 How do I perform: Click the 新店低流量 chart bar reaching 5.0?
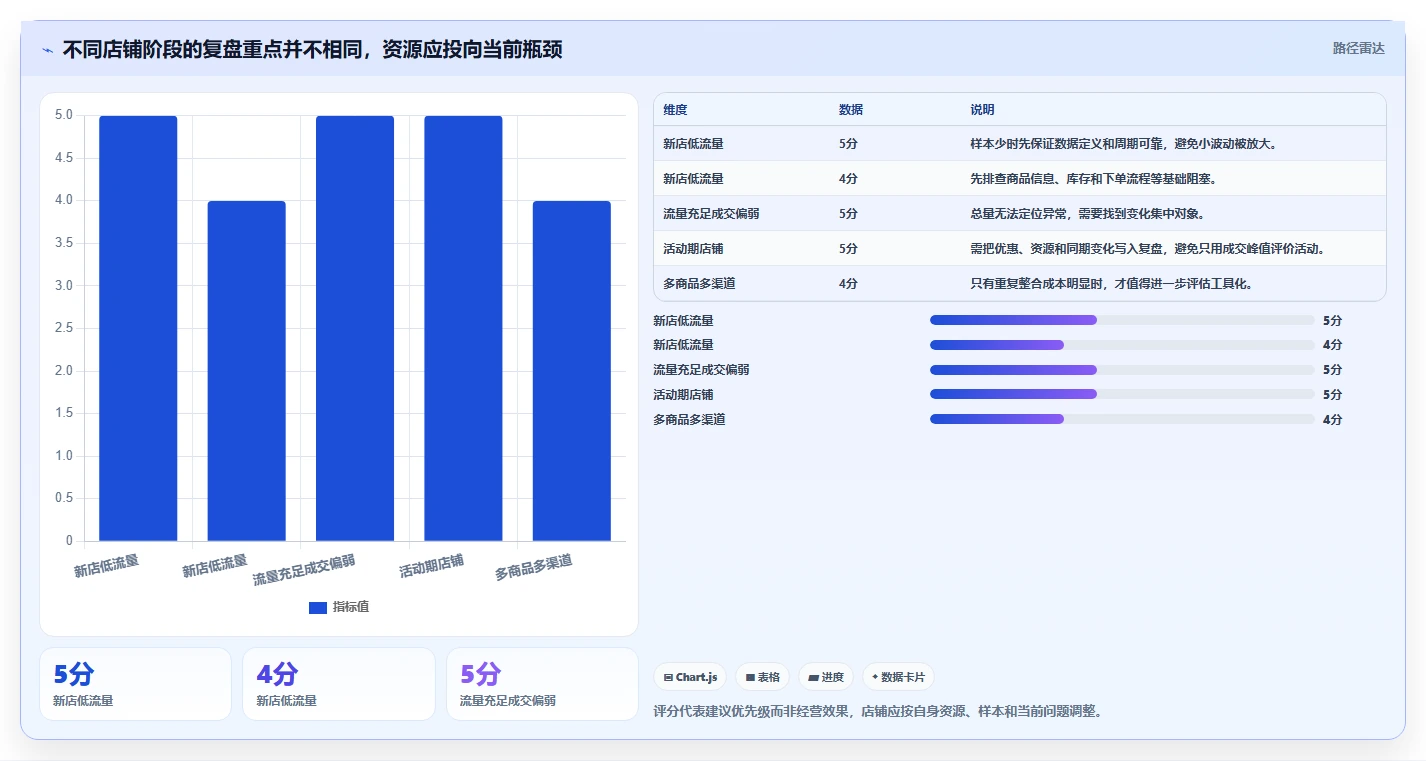click(138, 328)
